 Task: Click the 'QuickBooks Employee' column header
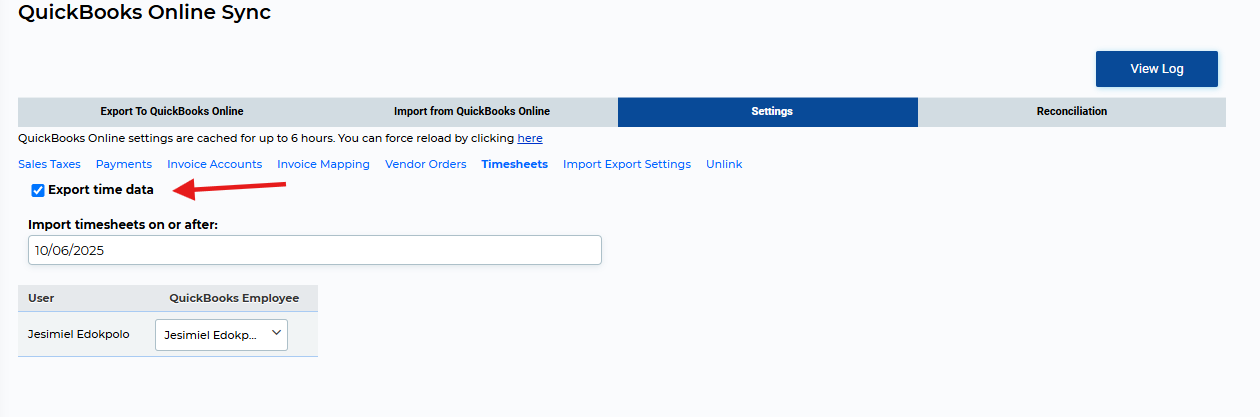234,298
